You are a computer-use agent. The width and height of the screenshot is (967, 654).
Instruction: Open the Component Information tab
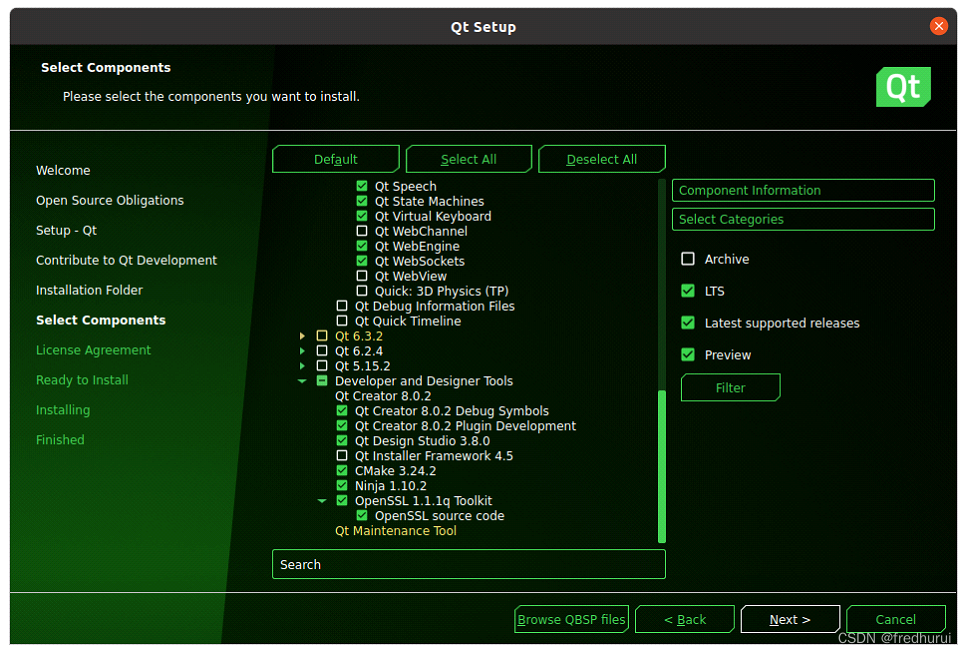(803, 190)
